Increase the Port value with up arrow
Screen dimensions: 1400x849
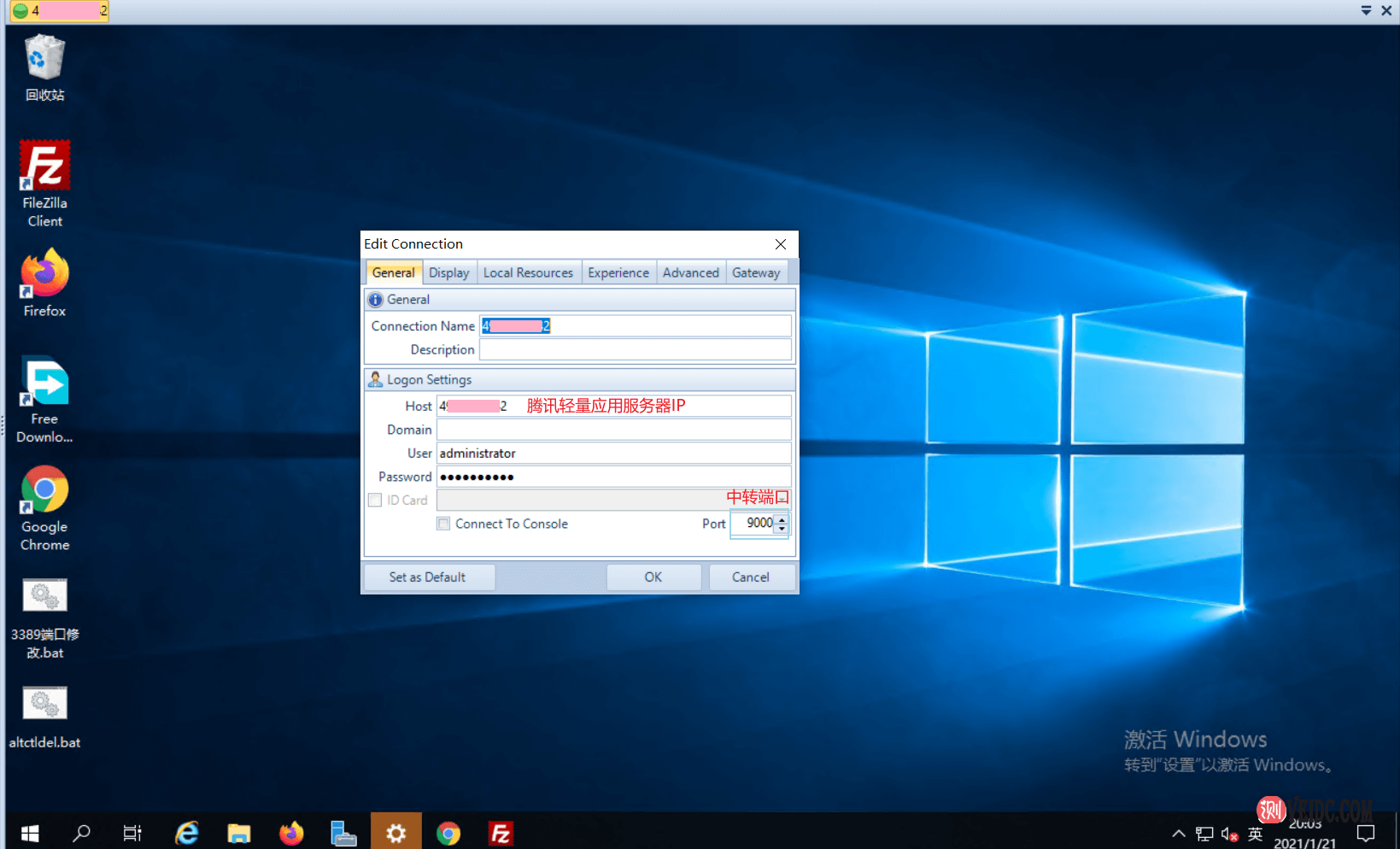point(782,518)
